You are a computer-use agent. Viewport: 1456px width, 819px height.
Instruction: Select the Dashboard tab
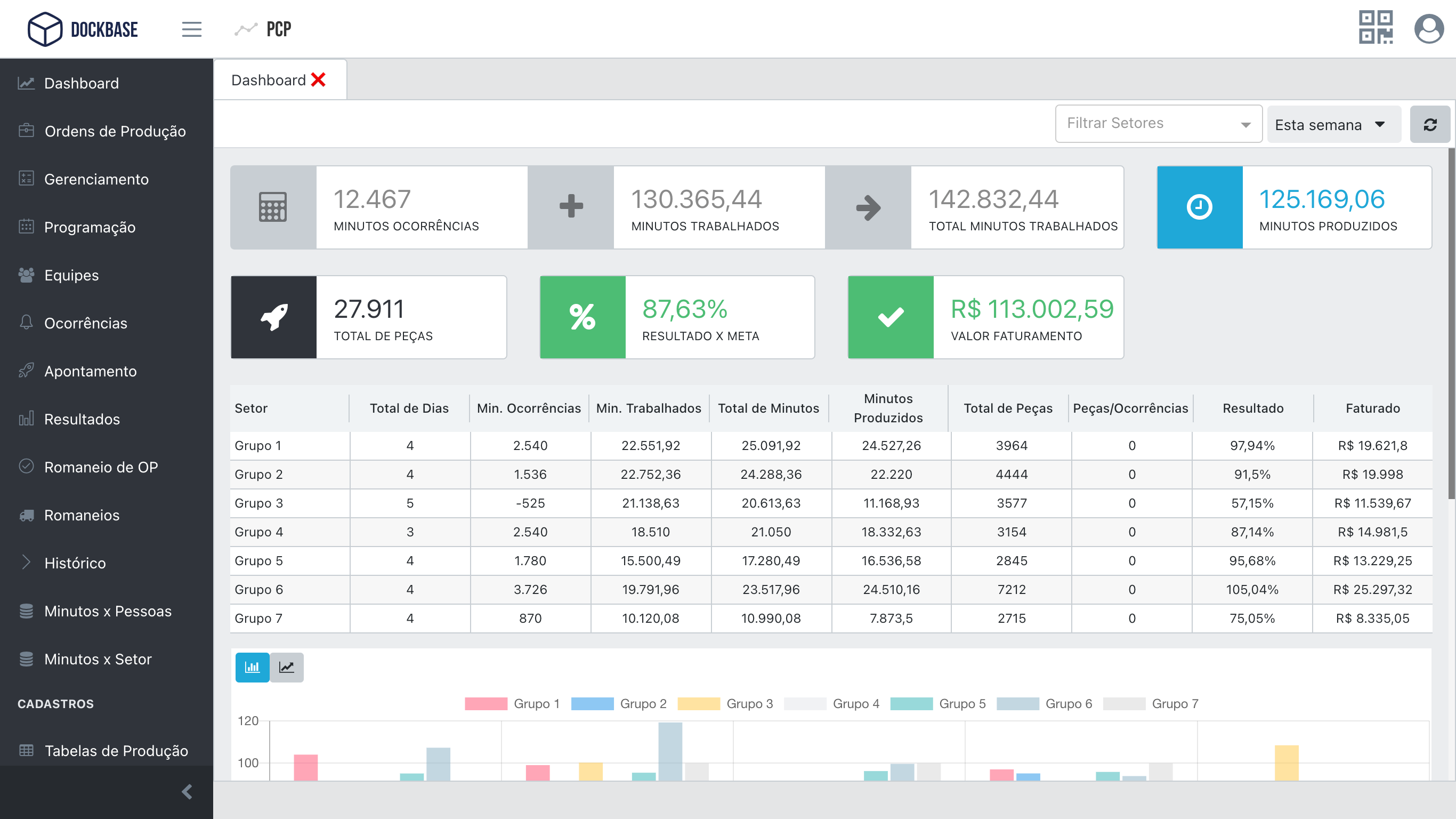269,80
